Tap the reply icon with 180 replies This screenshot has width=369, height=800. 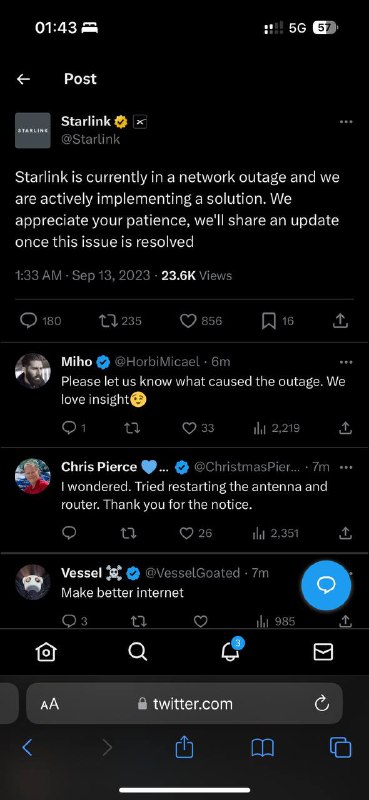pos(29,320)
